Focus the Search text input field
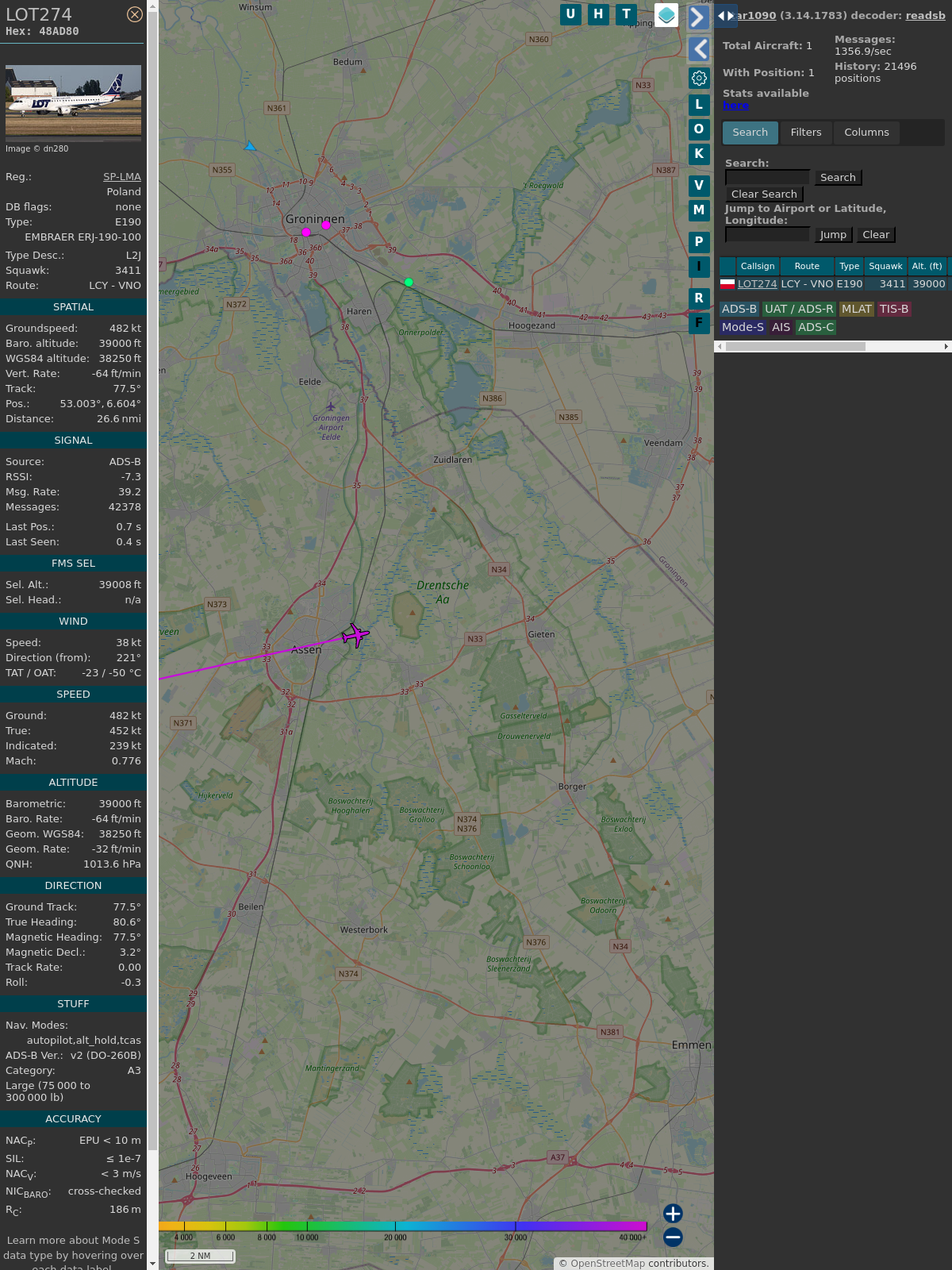952x1270 pixels. tap(767, 178)
